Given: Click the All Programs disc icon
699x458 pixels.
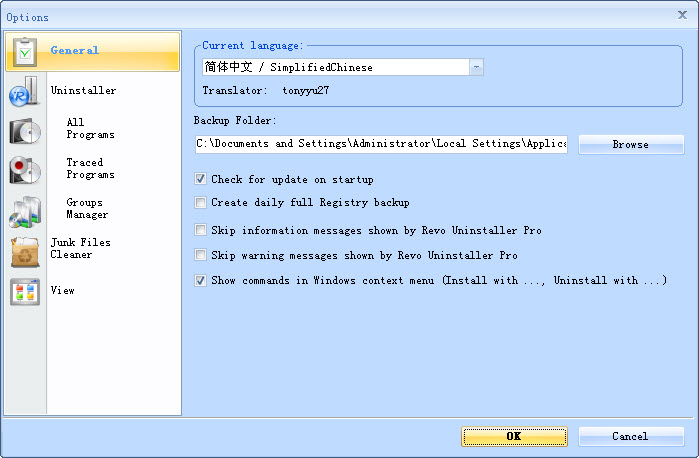Looking at the screenshot, I should tap(25, 131).
